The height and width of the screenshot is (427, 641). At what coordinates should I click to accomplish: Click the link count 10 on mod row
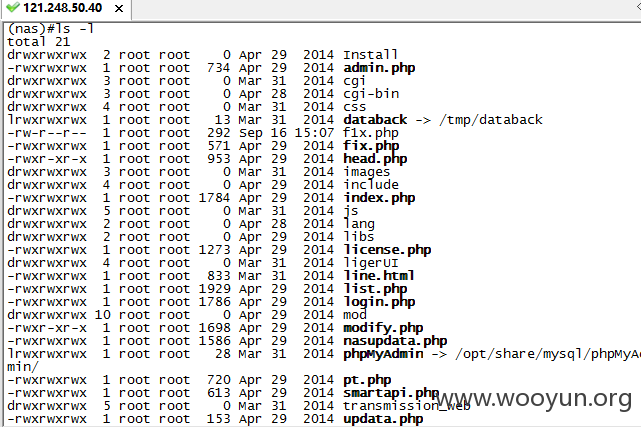(x=103, y=315)
